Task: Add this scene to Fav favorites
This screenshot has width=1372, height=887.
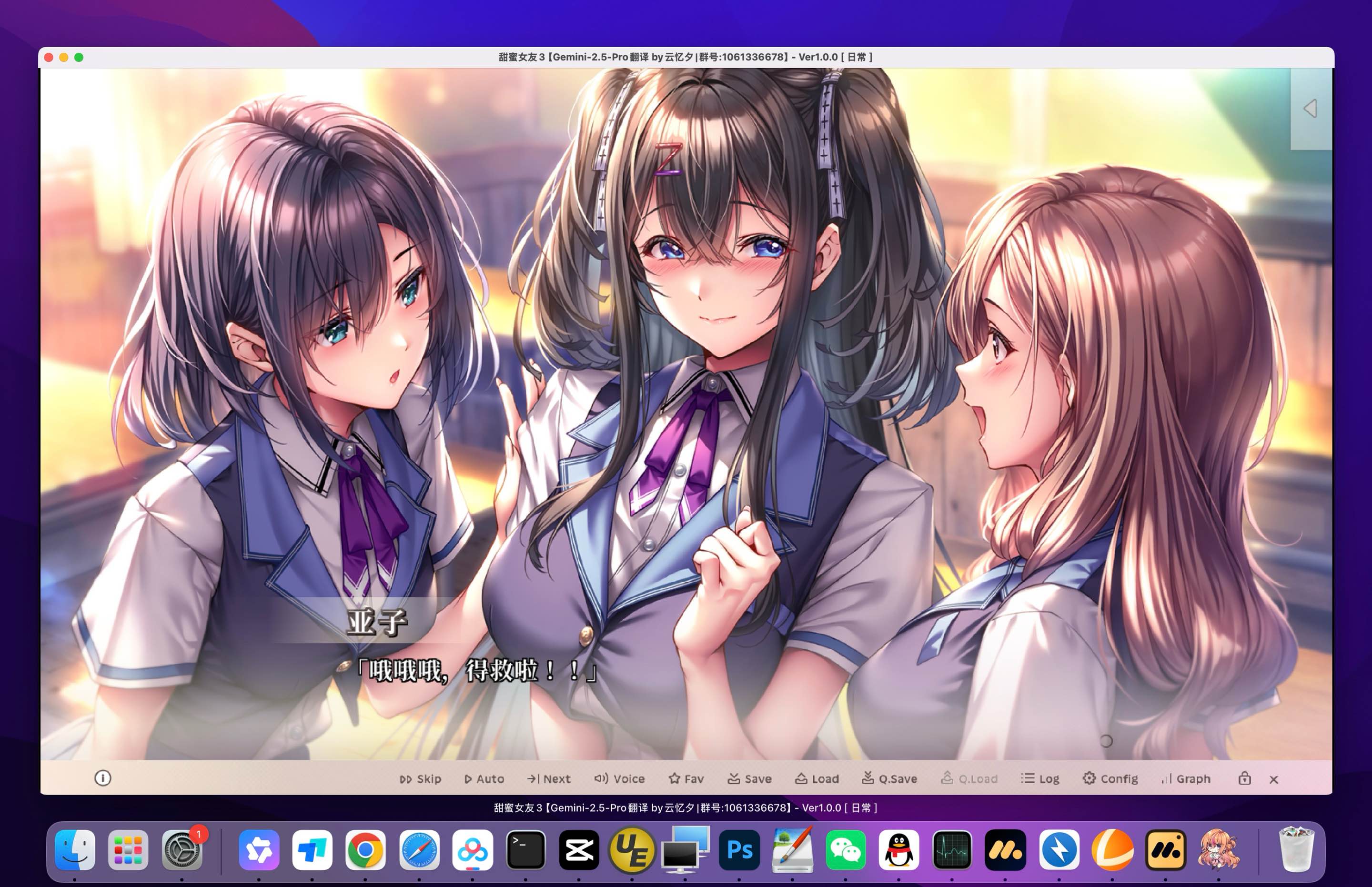Action: (x=686, y=779)
